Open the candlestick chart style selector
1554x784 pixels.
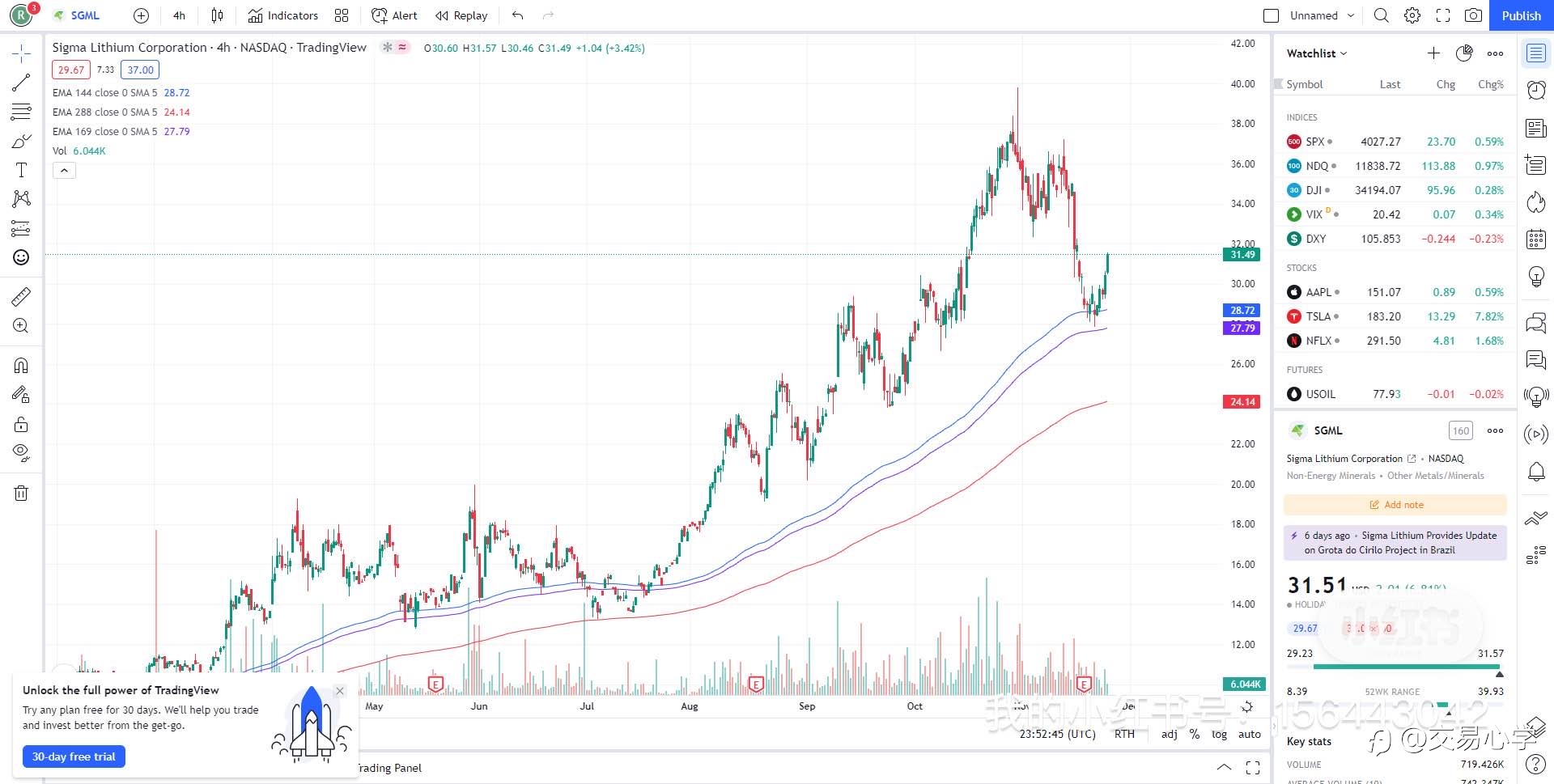tap(217, 15)
